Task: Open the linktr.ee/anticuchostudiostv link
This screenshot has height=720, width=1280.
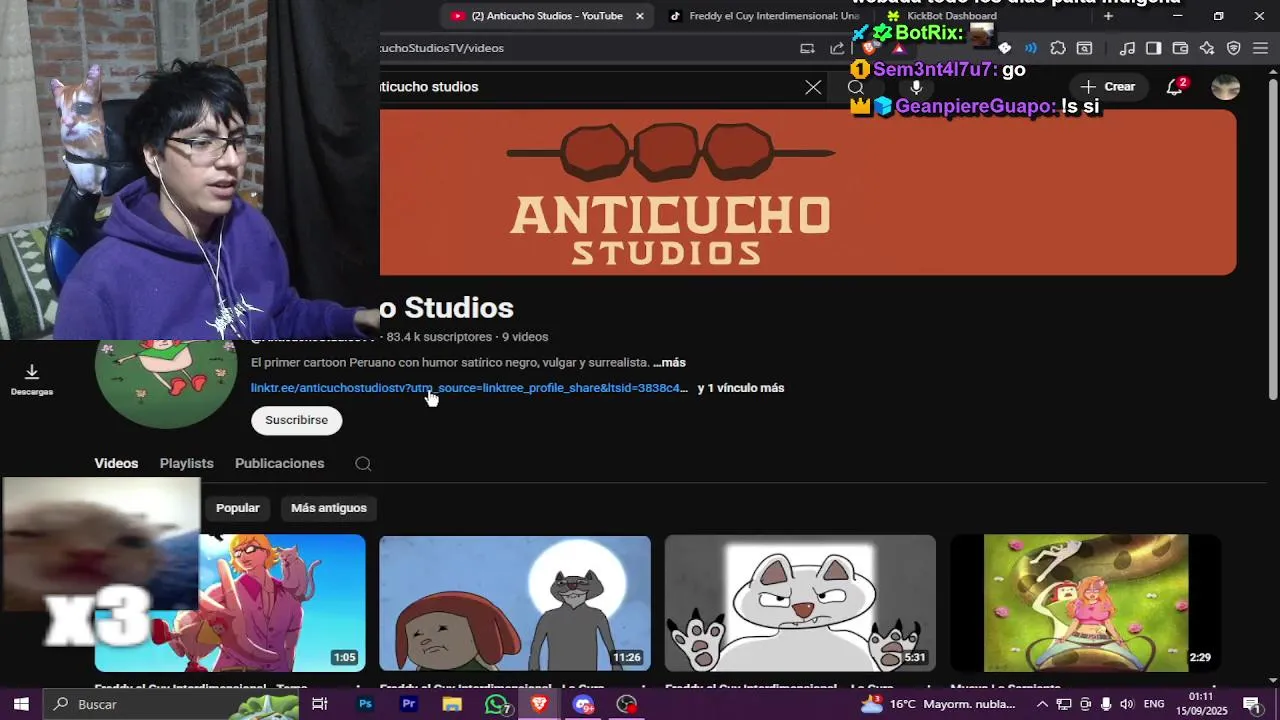Action: point(469,388)
